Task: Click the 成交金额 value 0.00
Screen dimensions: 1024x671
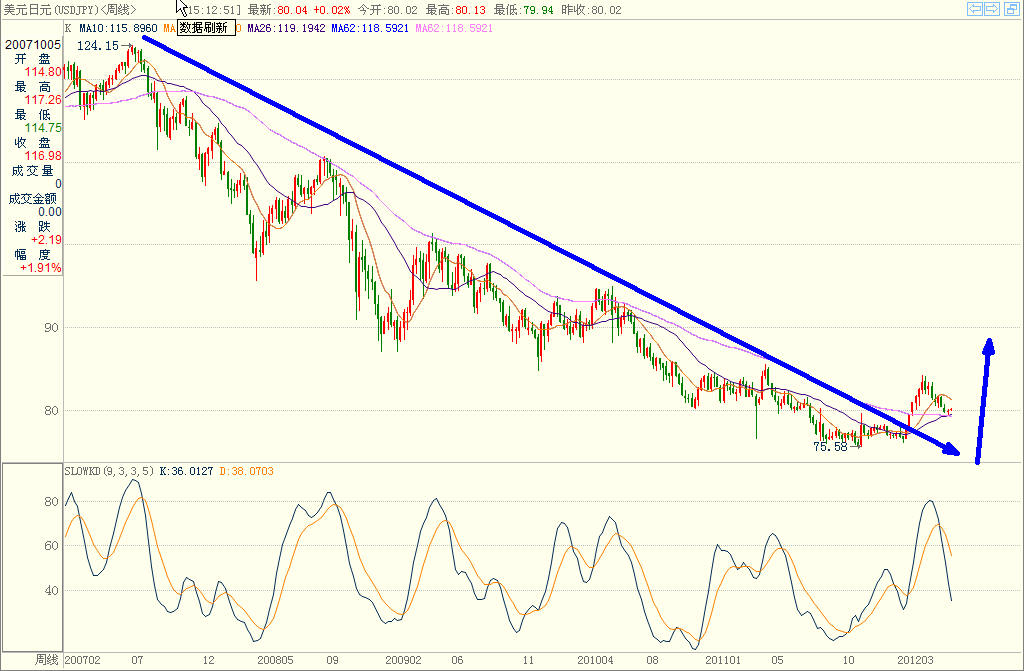Action: coord(50,212)
